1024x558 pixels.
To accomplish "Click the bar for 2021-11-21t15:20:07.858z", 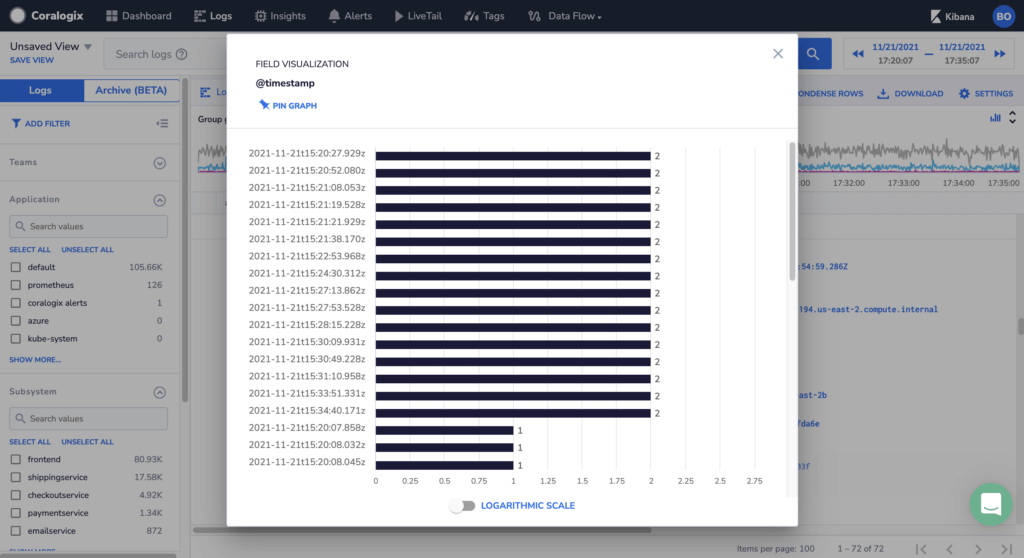I will pyautogui.click(x=444, y=430).
